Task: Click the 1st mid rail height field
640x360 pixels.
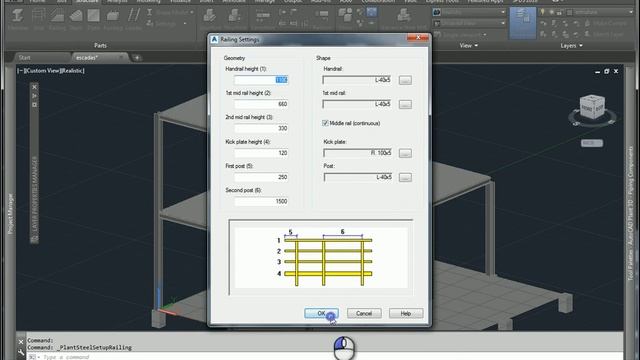Action: tap(261, 104)
